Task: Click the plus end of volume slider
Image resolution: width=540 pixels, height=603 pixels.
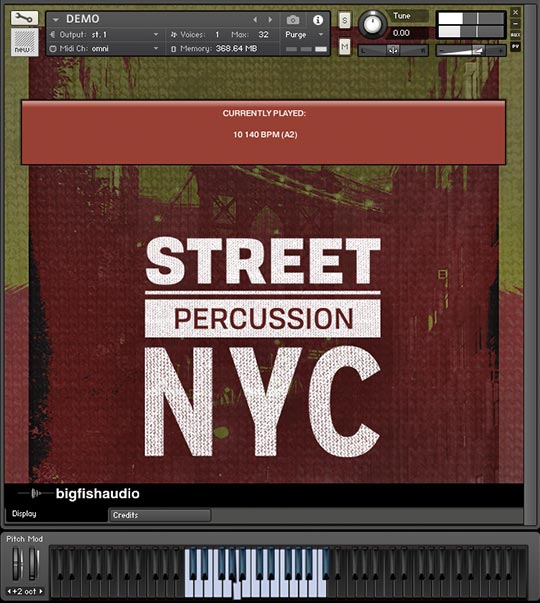Action: 500,50
